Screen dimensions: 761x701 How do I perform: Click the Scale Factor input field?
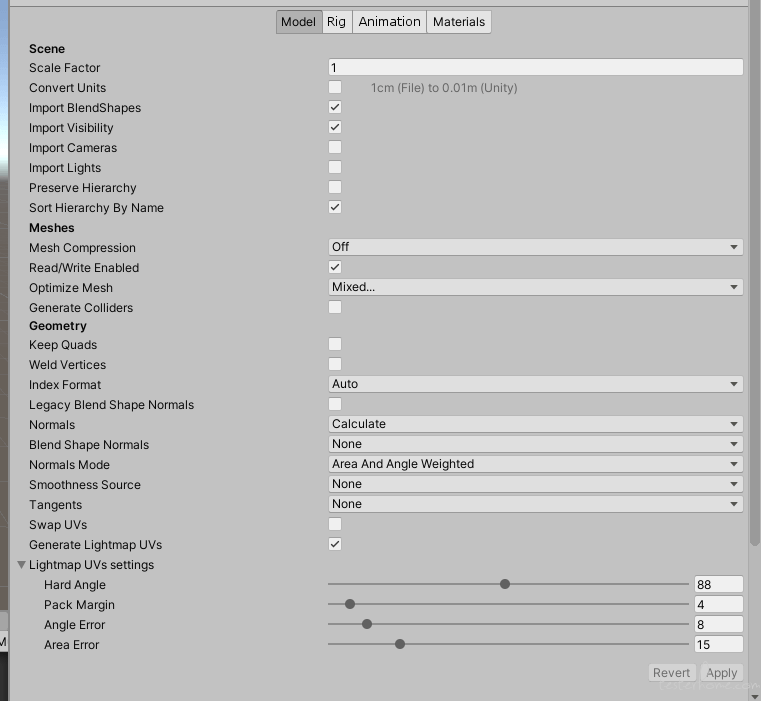click(535, 67)
